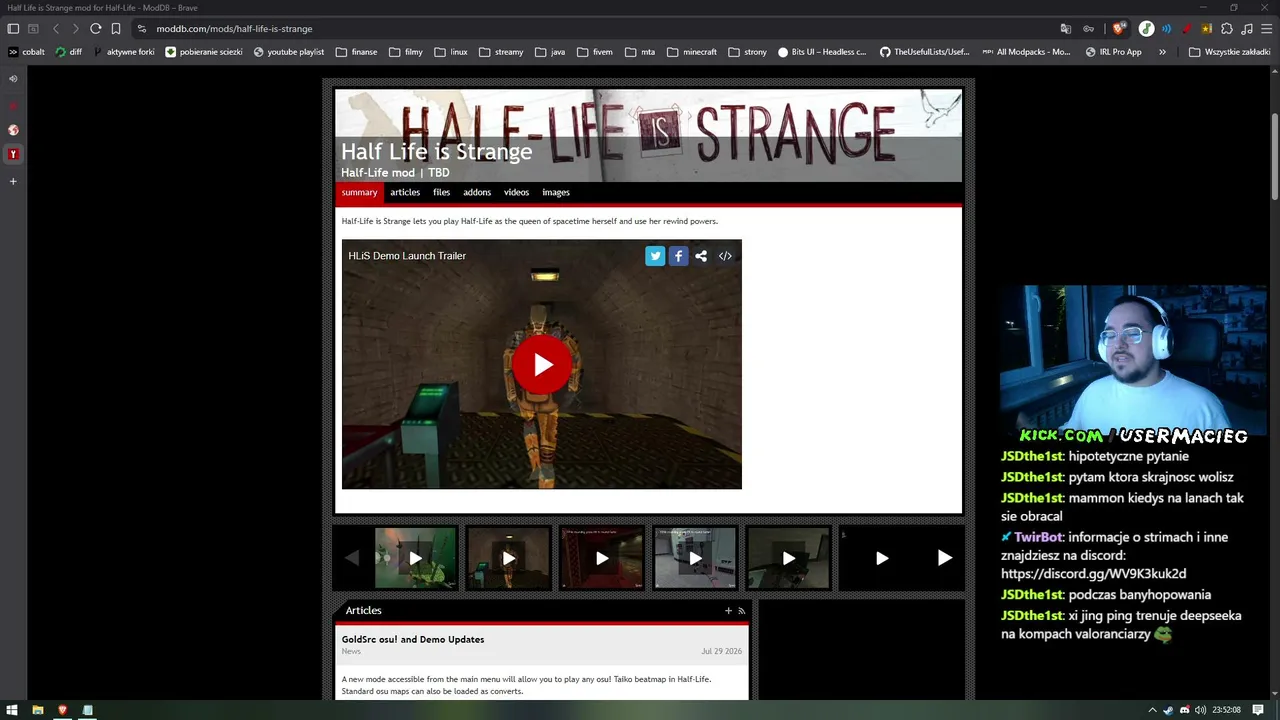Reload the ModDB page
This screenshot has width=1280, height=720.
95,29
